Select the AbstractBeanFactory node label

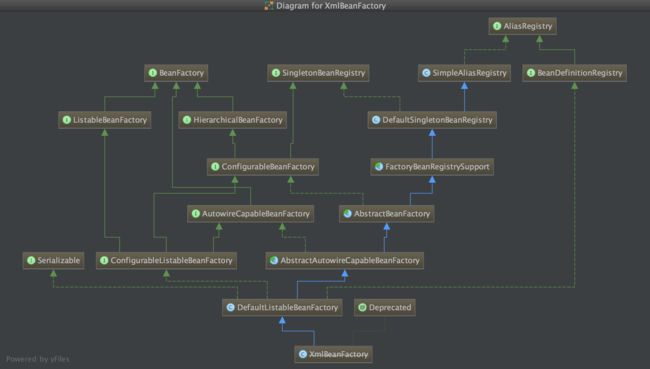coord(392,214)
